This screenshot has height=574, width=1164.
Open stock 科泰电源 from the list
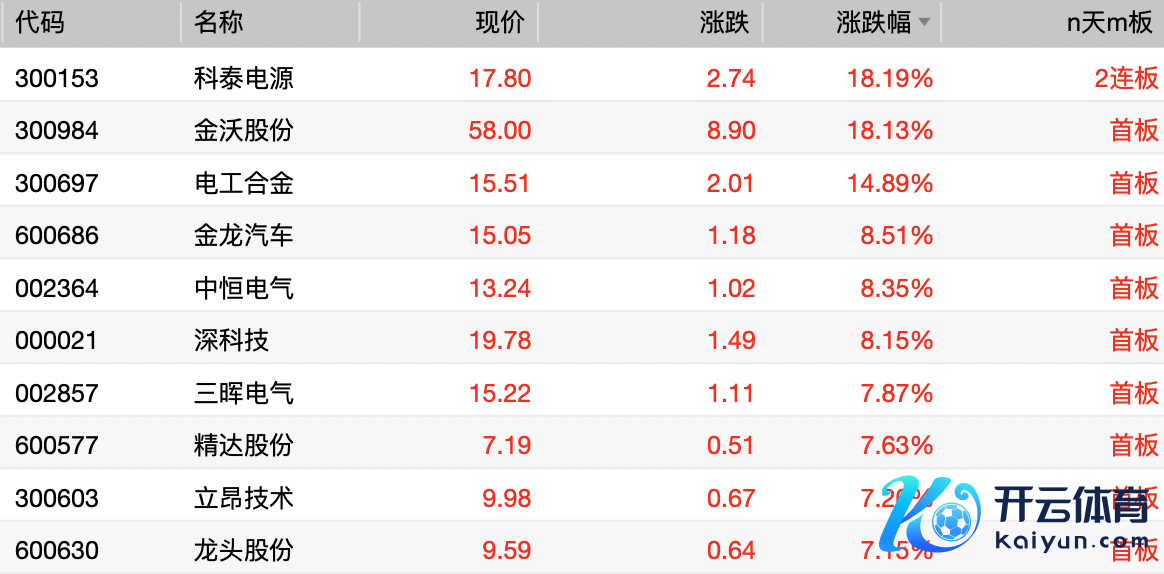tap(244, 78)
